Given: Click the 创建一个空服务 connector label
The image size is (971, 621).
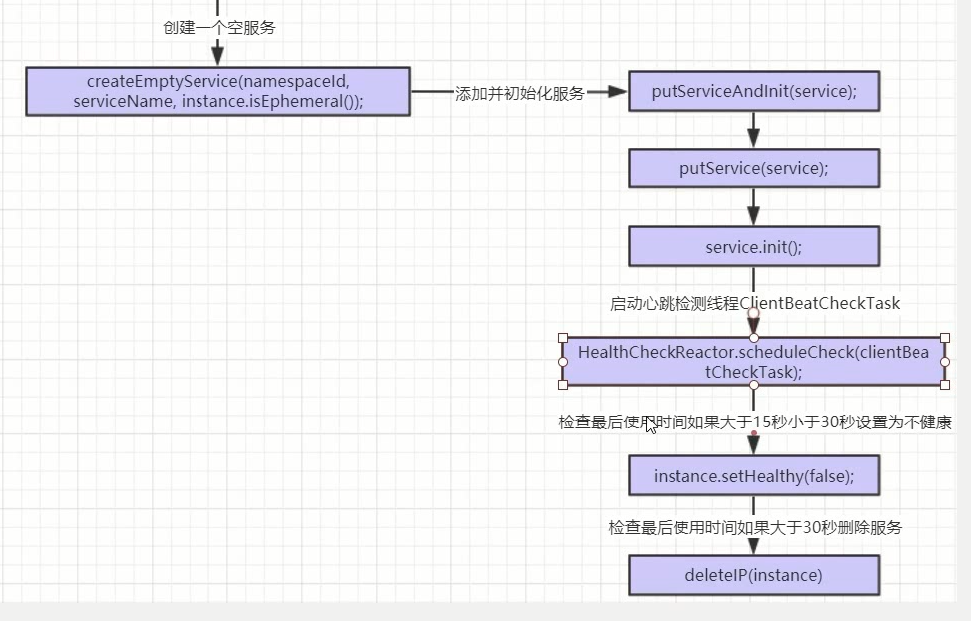Looking at the screenshot, I should tap(219, 27).
